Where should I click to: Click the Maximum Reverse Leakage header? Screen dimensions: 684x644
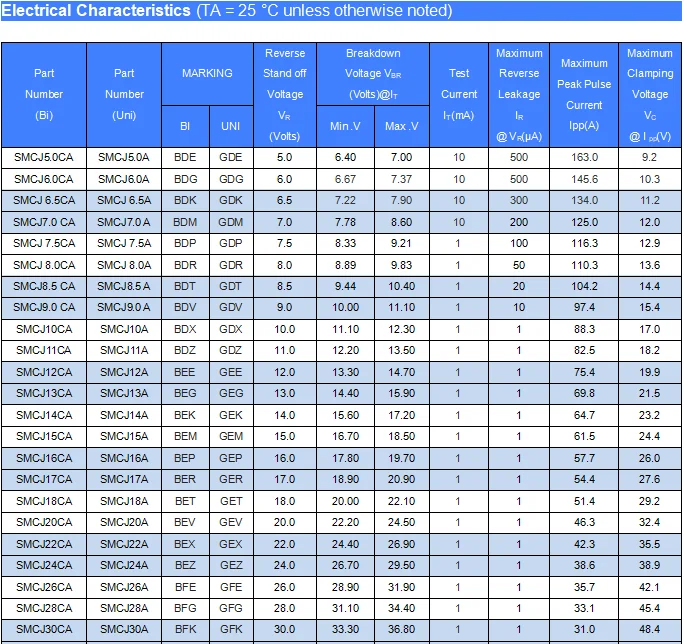pyautogui.click(x=519, y=94)
